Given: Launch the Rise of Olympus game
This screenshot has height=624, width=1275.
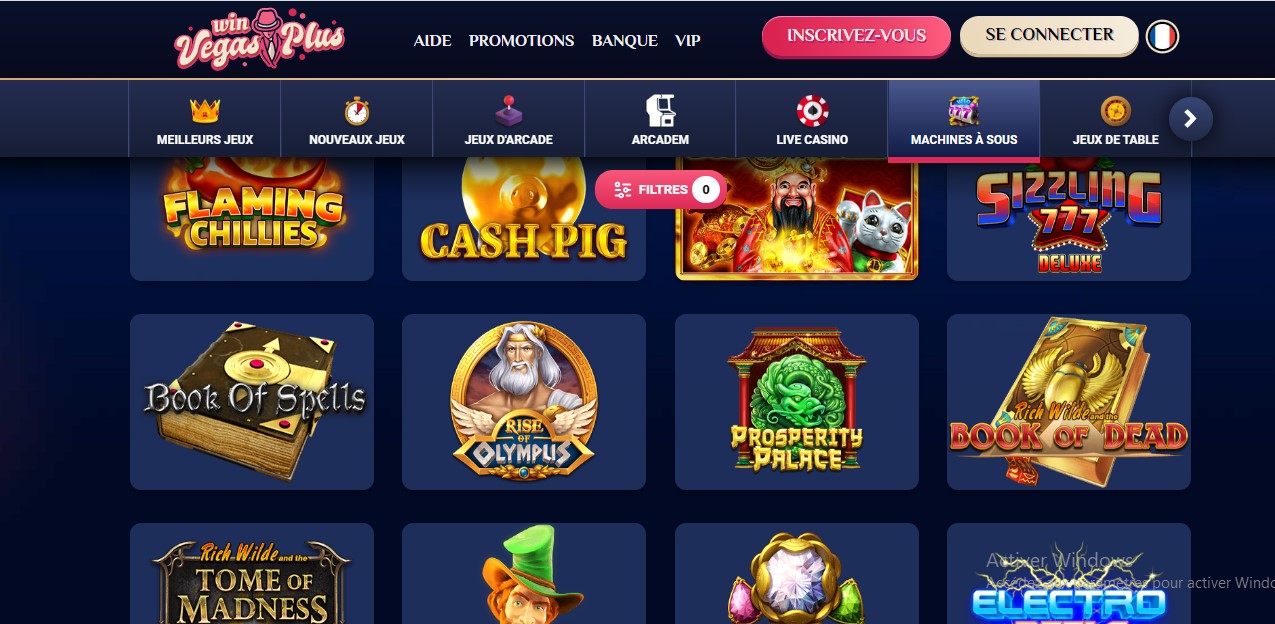Looking at the screenshot, I should [524, 402].
